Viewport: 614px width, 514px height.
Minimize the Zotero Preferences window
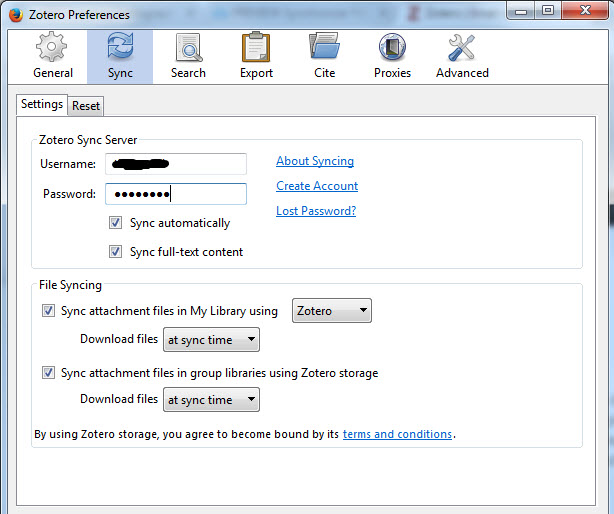(x=520, y=11)
